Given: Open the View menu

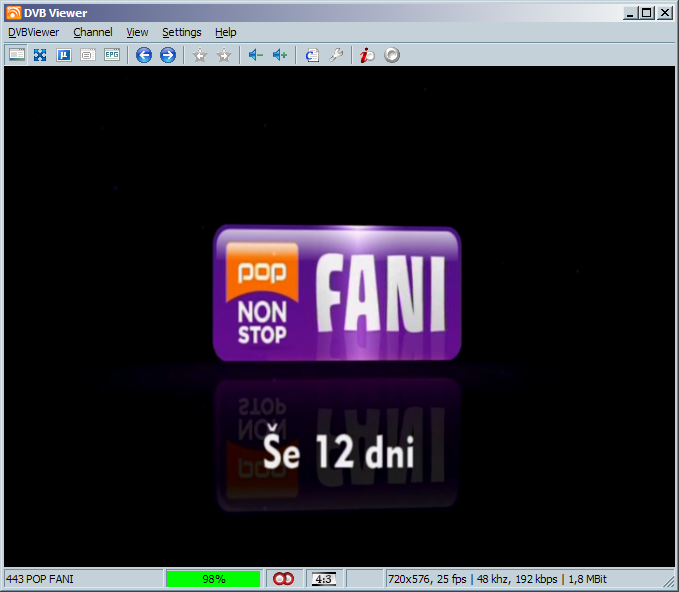Looking at the screenshot, I should pos(137,32).
